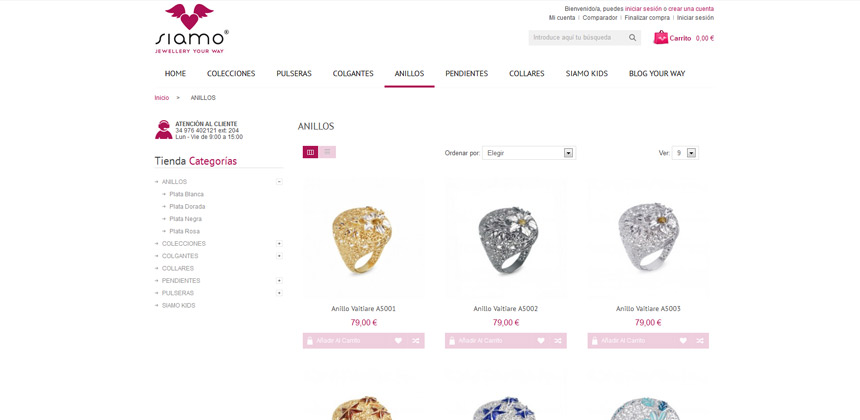
Task: Expand the COLECCIONES sidebar category
Action: tap(279, 243)
